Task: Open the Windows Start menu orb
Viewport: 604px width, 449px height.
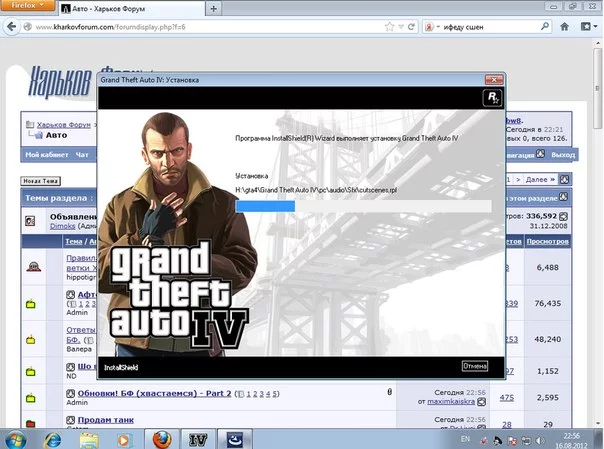Action: 14,440
